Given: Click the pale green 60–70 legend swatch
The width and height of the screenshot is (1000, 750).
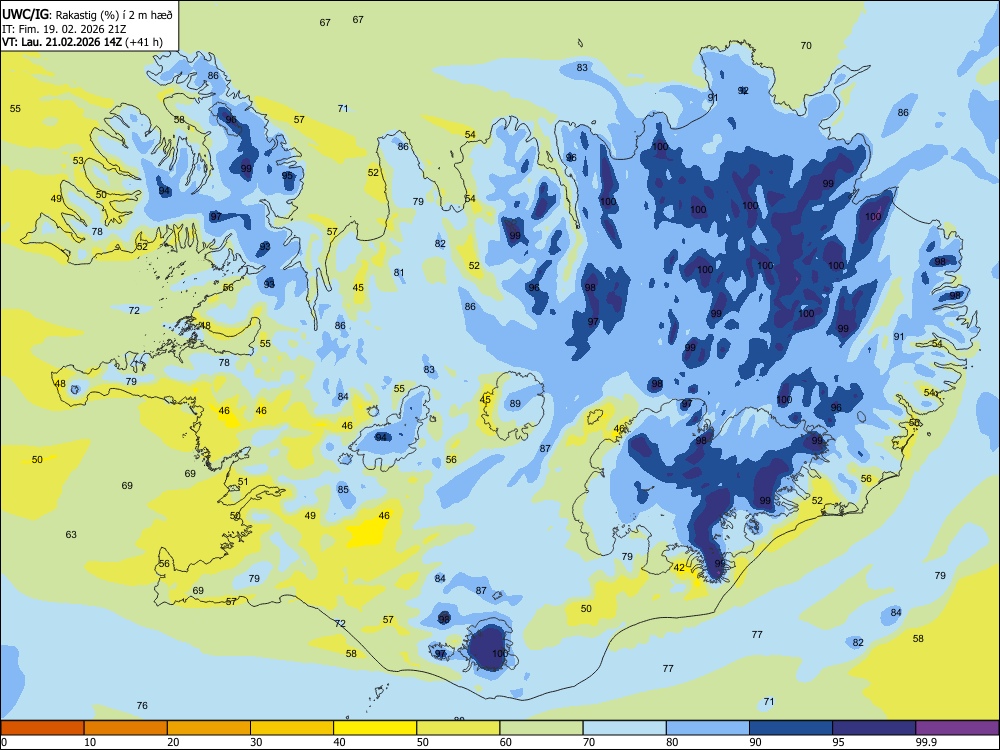Looking at the screenshot, I should (x=541, y=728).
